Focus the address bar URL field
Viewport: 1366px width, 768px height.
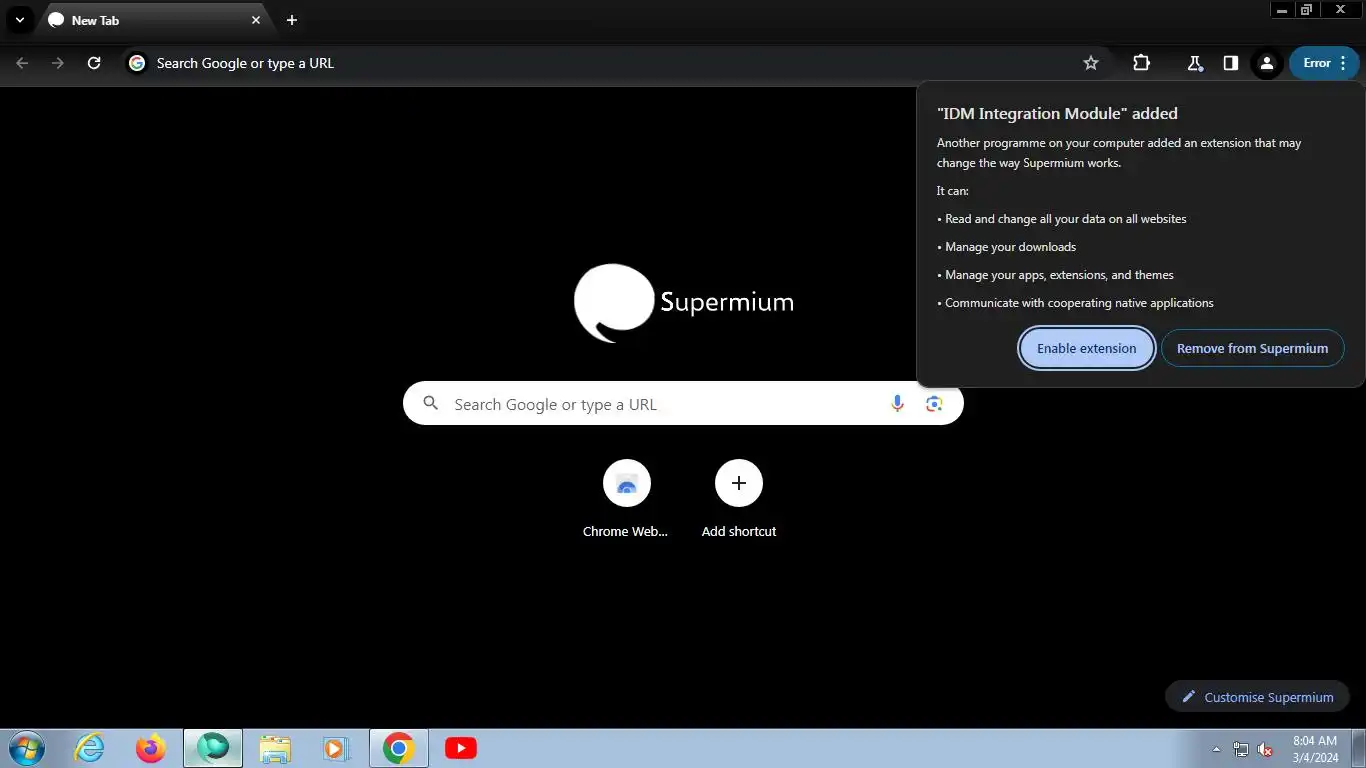coord(612,63)
